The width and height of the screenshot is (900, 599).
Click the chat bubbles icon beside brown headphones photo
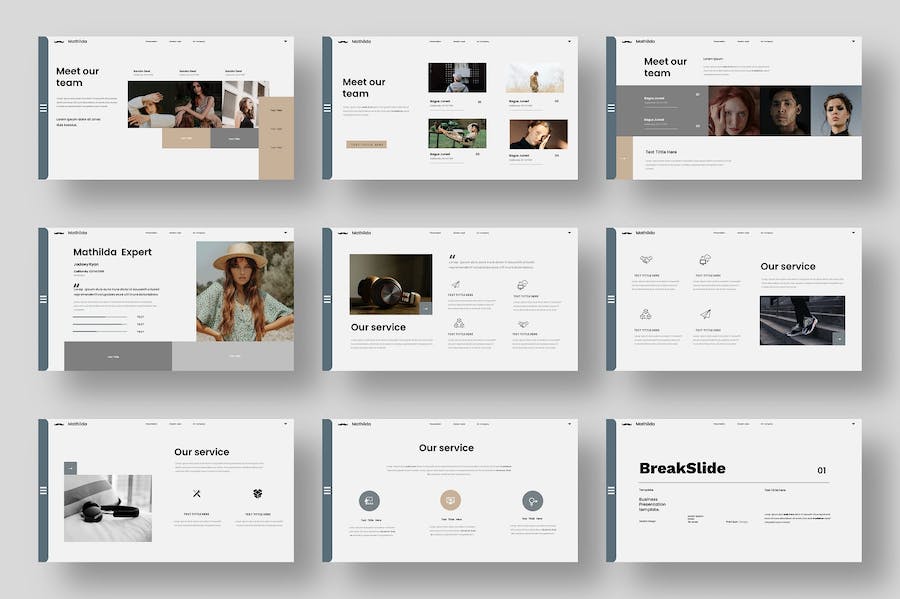(521, 285)
